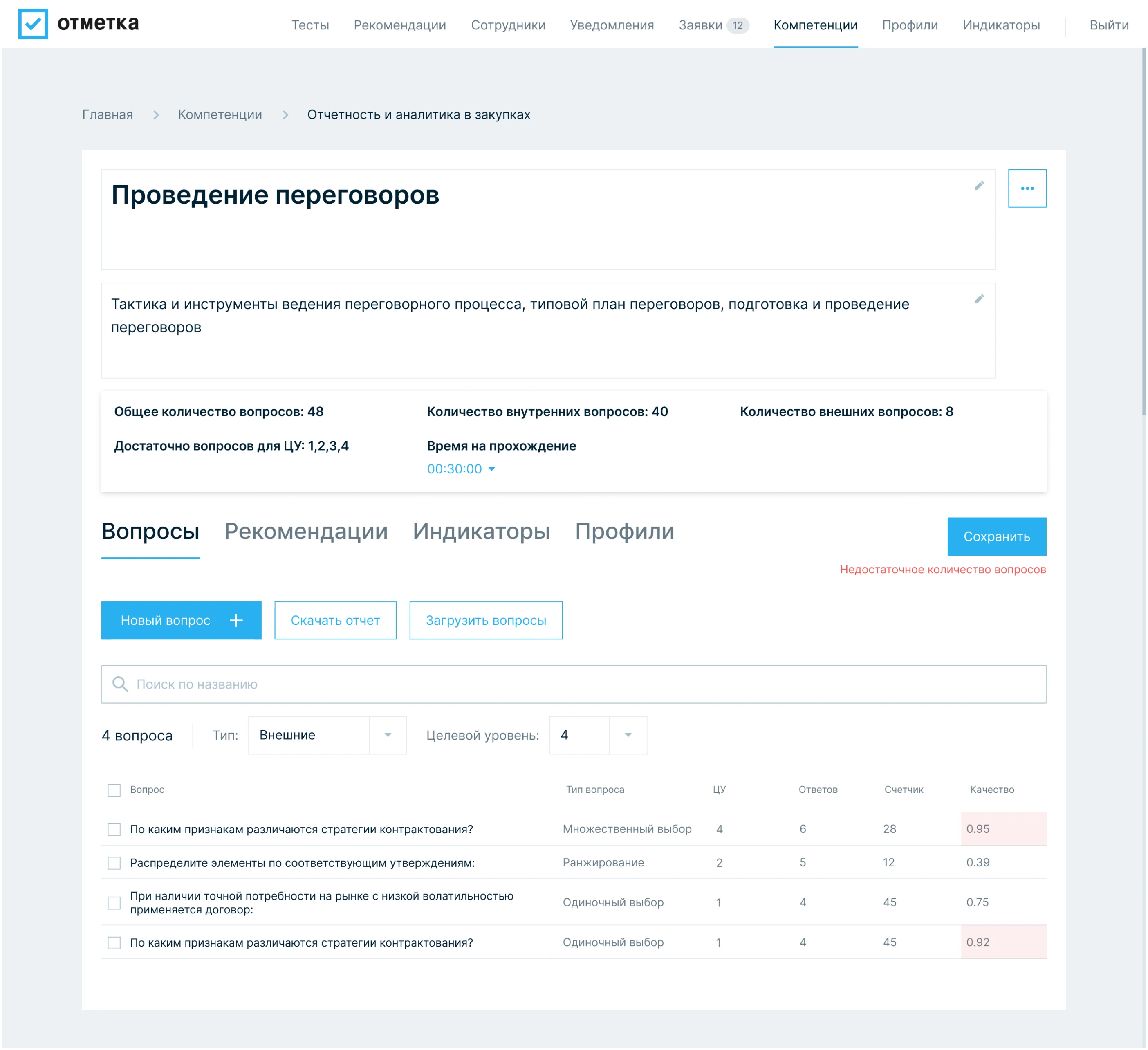Edit the title Проведение переговоров via pencil icon

click(x=979, y=186)
